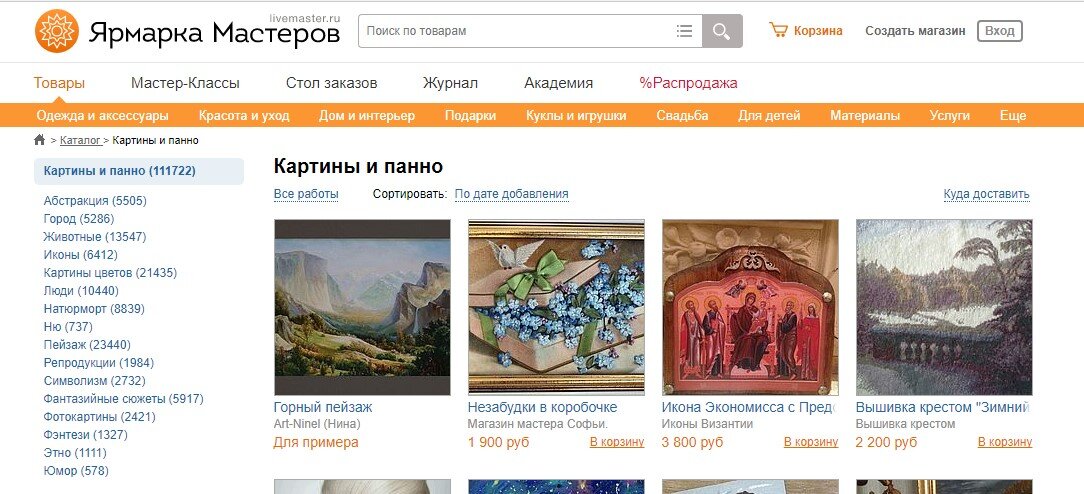Select the Пейзаж (23440) subcategory
Image resolution: width=1084 pixels, height=494 pixels.
(87, 345)
